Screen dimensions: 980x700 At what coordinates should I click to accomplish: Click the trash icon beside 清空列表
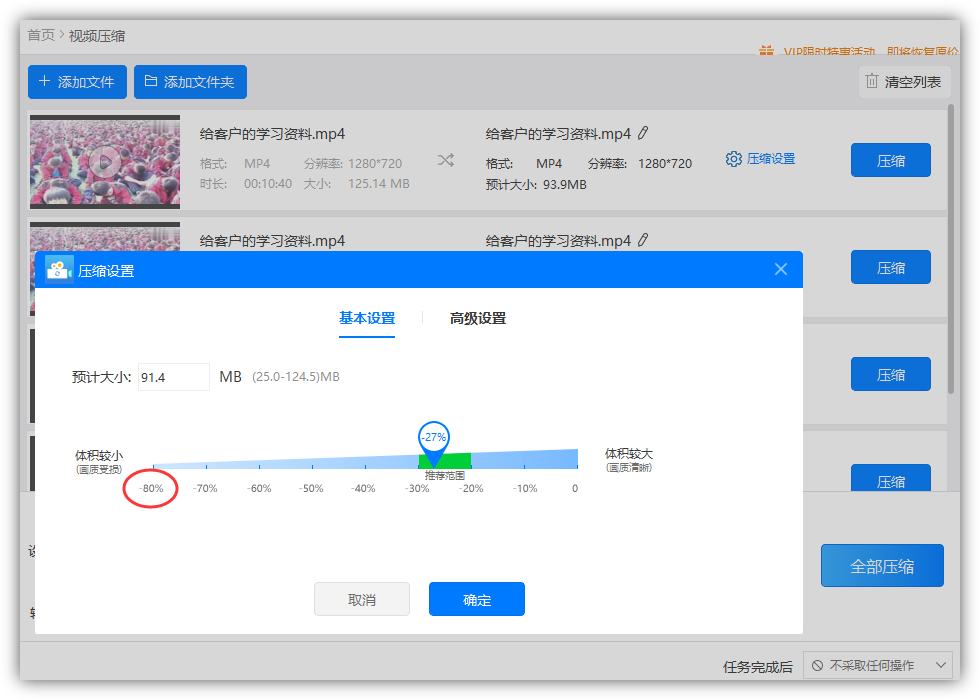pos(871,83)
